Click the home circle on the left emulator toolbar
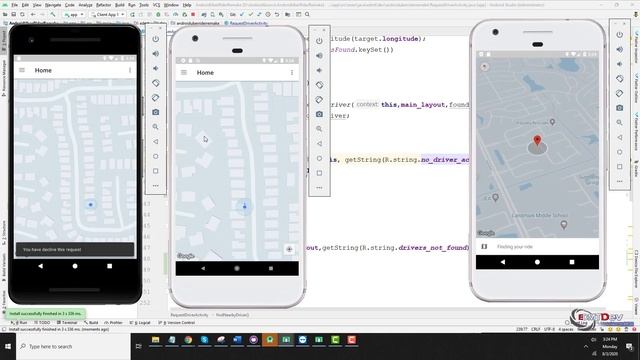Screen dimensions: 640x360 (156, 156)
